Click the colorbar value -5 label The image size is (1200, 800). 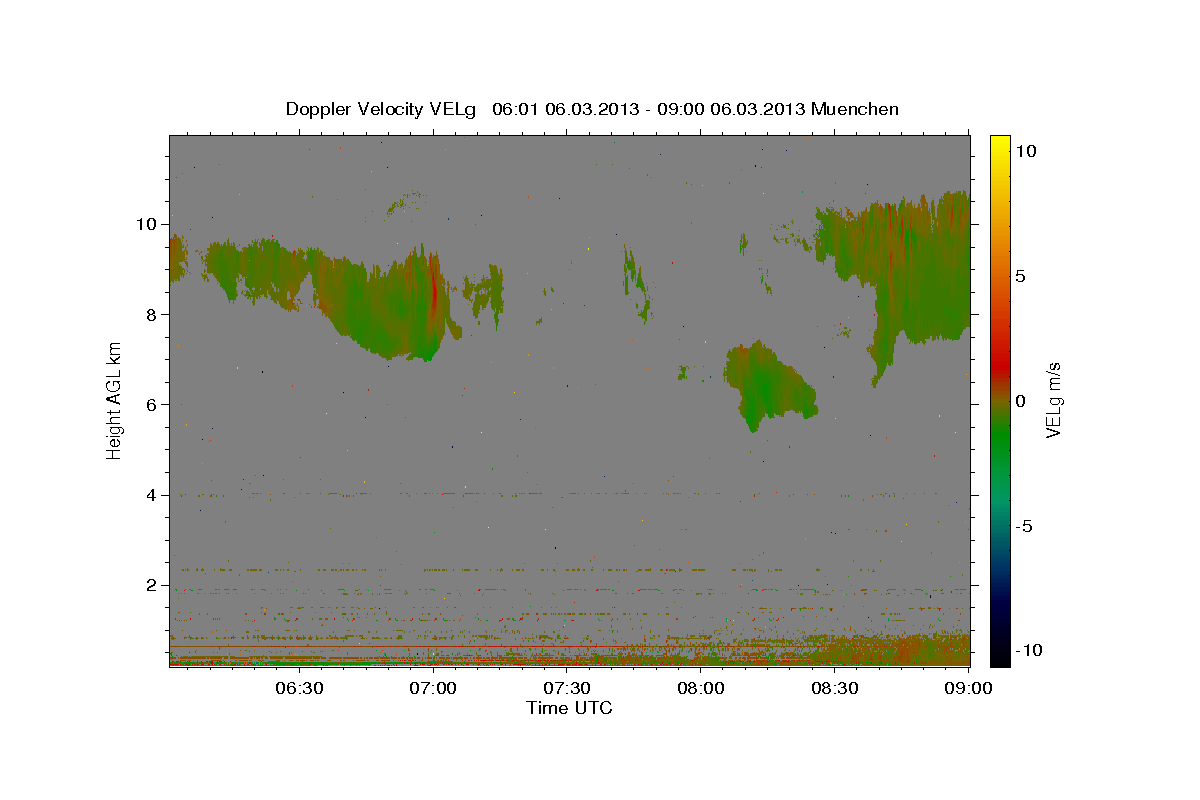click(x=1024, y=526)
